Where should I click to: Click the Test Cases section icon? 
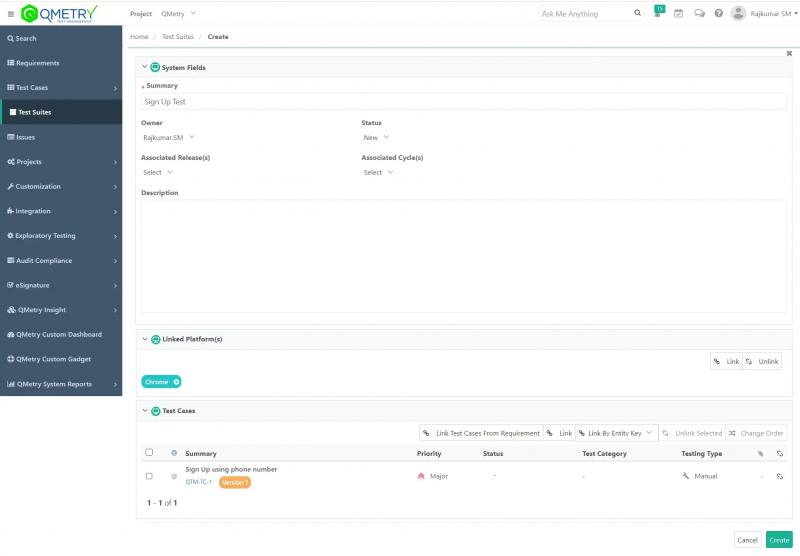(x=156, y=411)
